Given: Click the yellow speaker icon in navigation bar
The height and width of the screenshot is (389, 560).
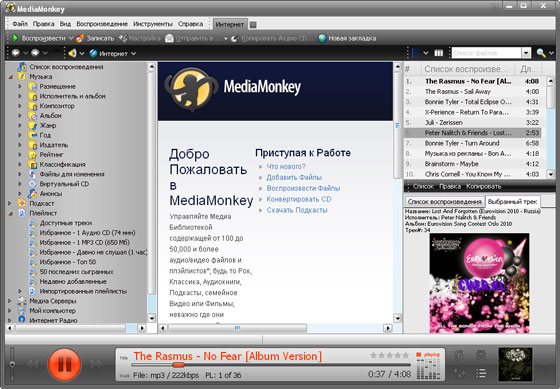Looking at the screenshot, I should point(72,53).
